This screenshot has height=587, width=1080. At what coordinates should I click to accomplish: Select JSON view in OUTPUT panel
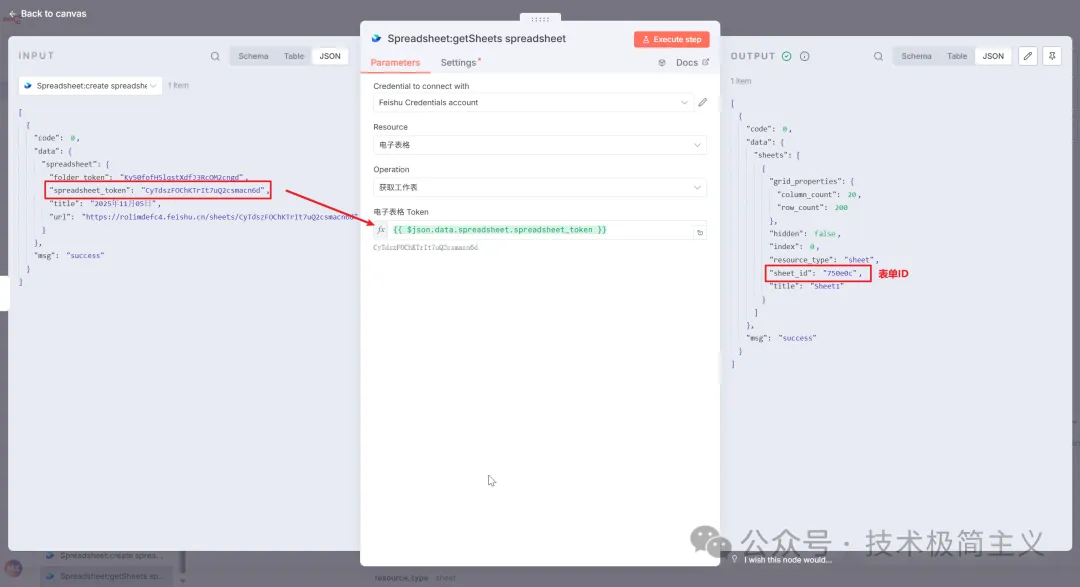[x=993, y=56]
